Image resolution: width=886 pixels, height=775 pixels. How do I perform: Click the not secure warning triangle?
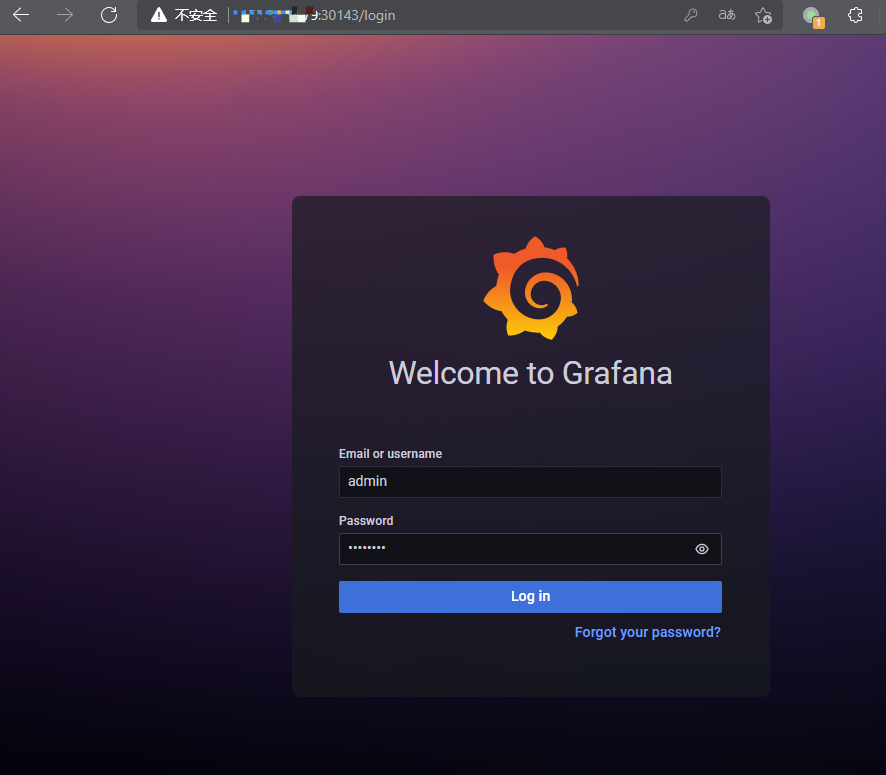(x=159, y=15)
